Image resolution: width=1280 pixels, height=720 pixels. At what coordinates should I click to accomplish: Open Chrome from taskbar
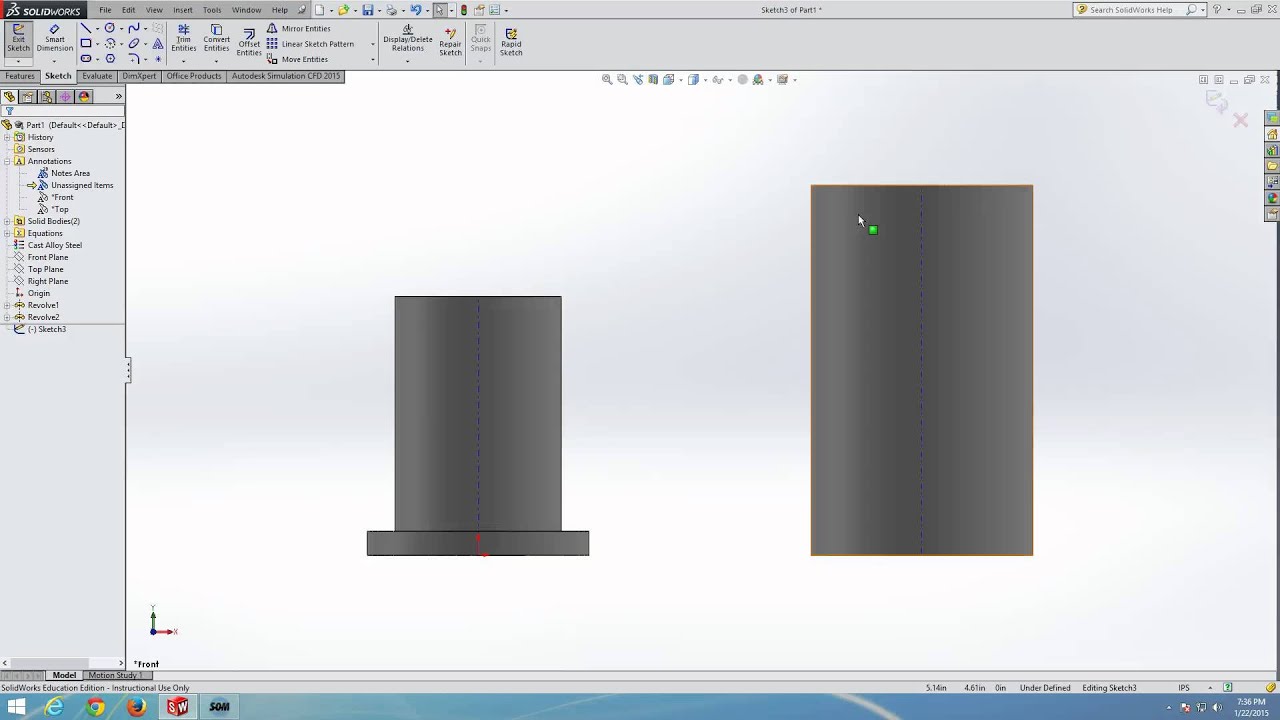click(x=95, y=707)
